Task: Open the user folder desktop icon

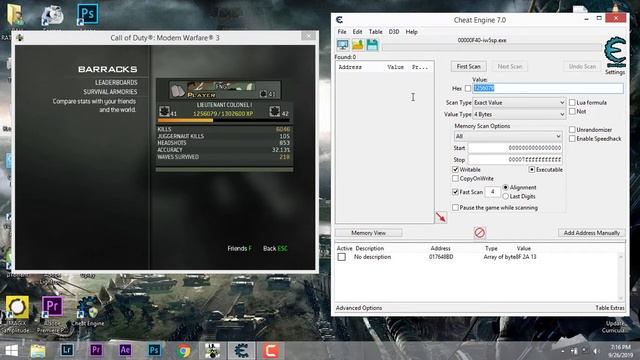Action: click(15, 15)
